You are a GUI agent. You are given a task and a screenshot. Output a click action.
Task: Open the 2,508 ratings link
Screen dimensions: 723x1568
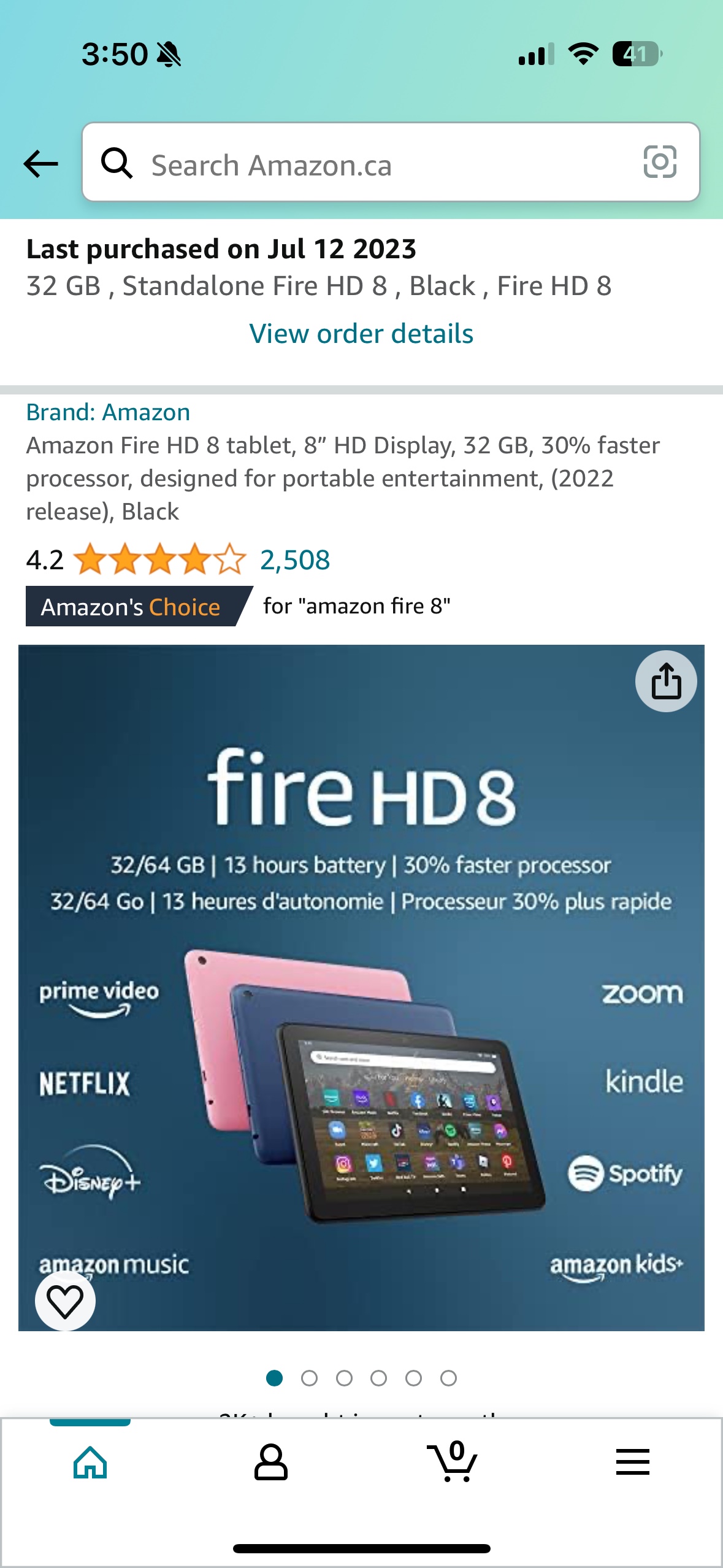(x=295, y=560)
